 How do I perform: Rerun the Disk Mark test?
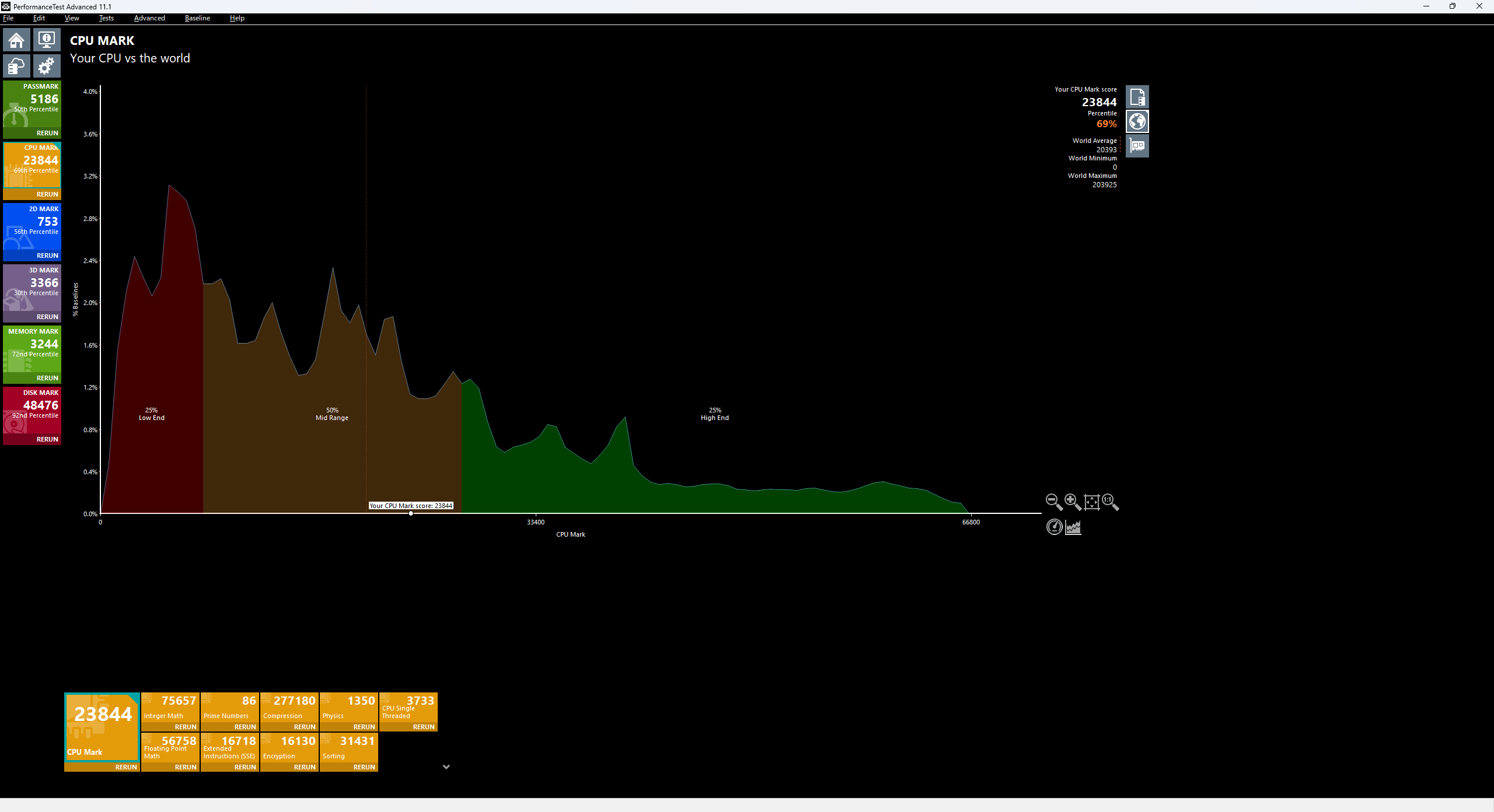tap(47, 439)
